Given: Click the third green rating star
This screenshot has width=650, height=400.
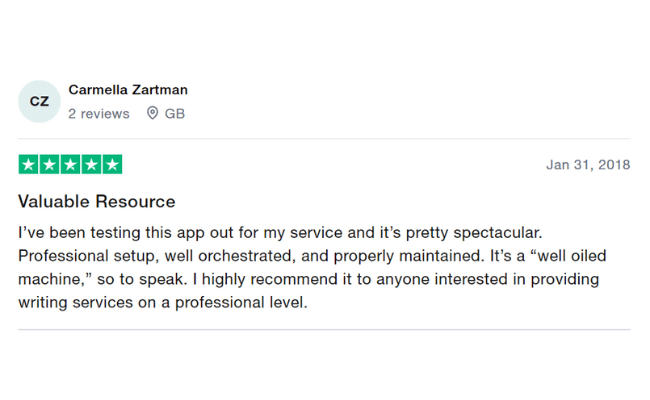Looking at the screenshot, I should tap(70, 165).
